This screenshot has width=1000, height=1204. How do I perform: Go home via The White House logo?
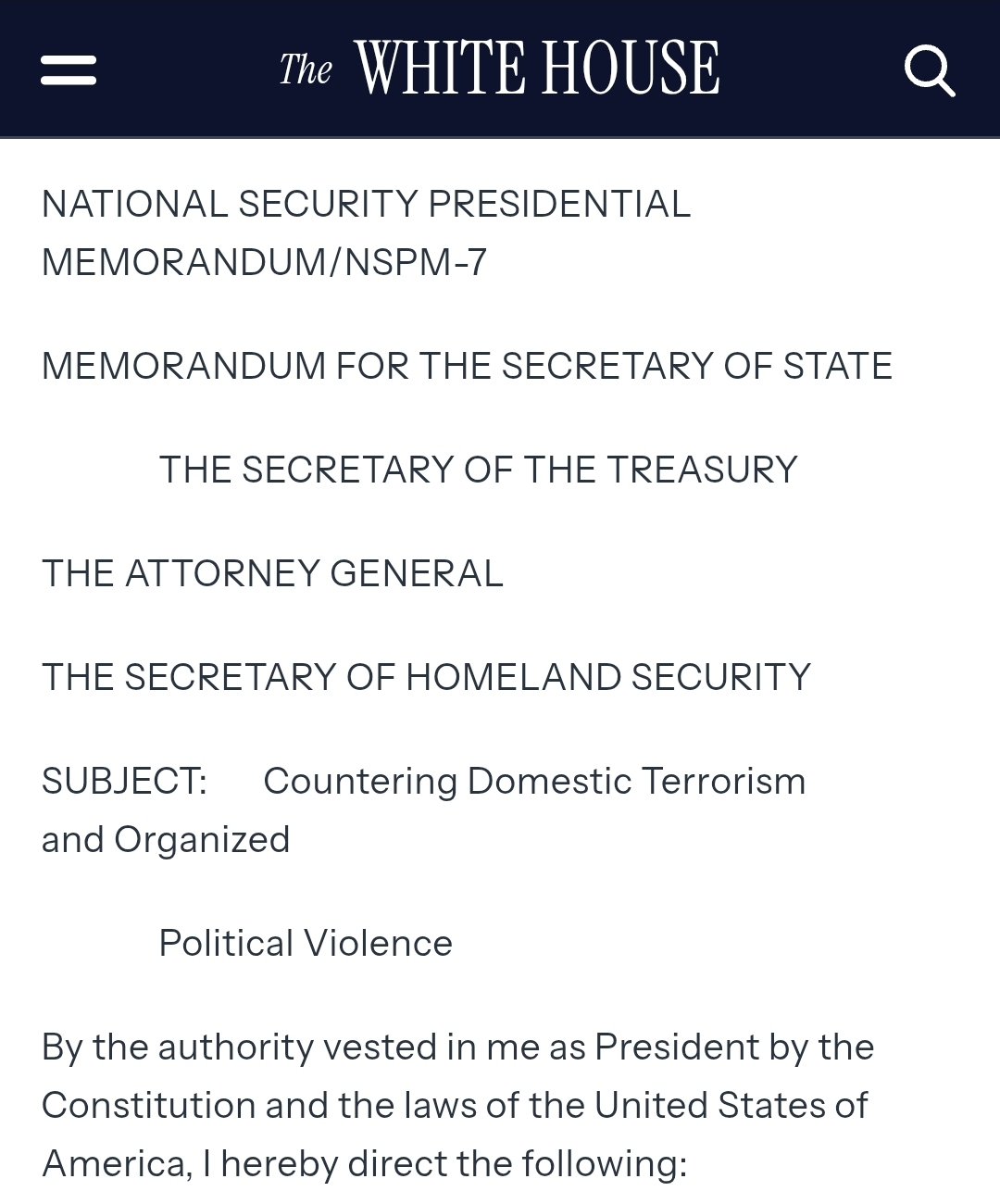click(x=499, y=68)
